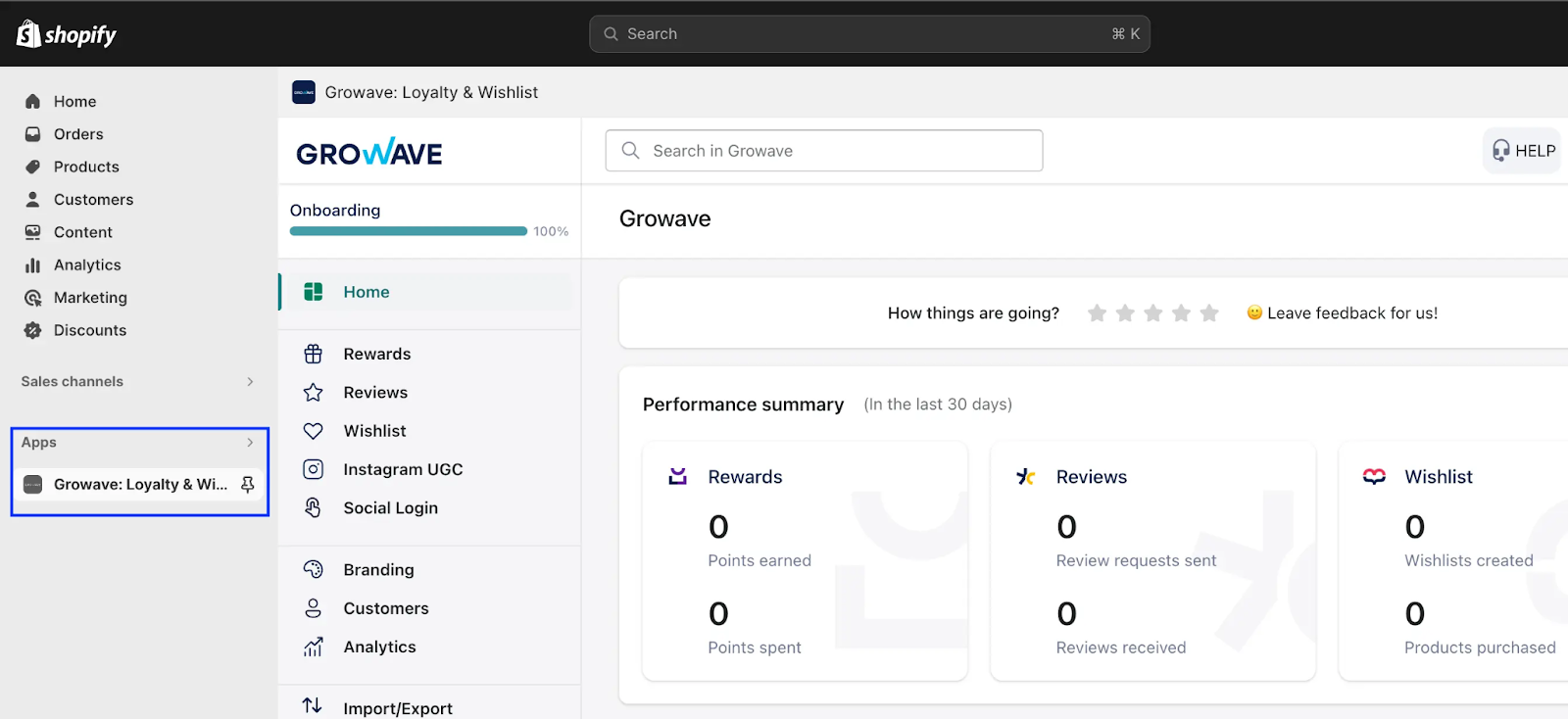The width and height of the screenshot is (1568, 719).
Task: Click the Points earned label
Action: click(759, 560)
